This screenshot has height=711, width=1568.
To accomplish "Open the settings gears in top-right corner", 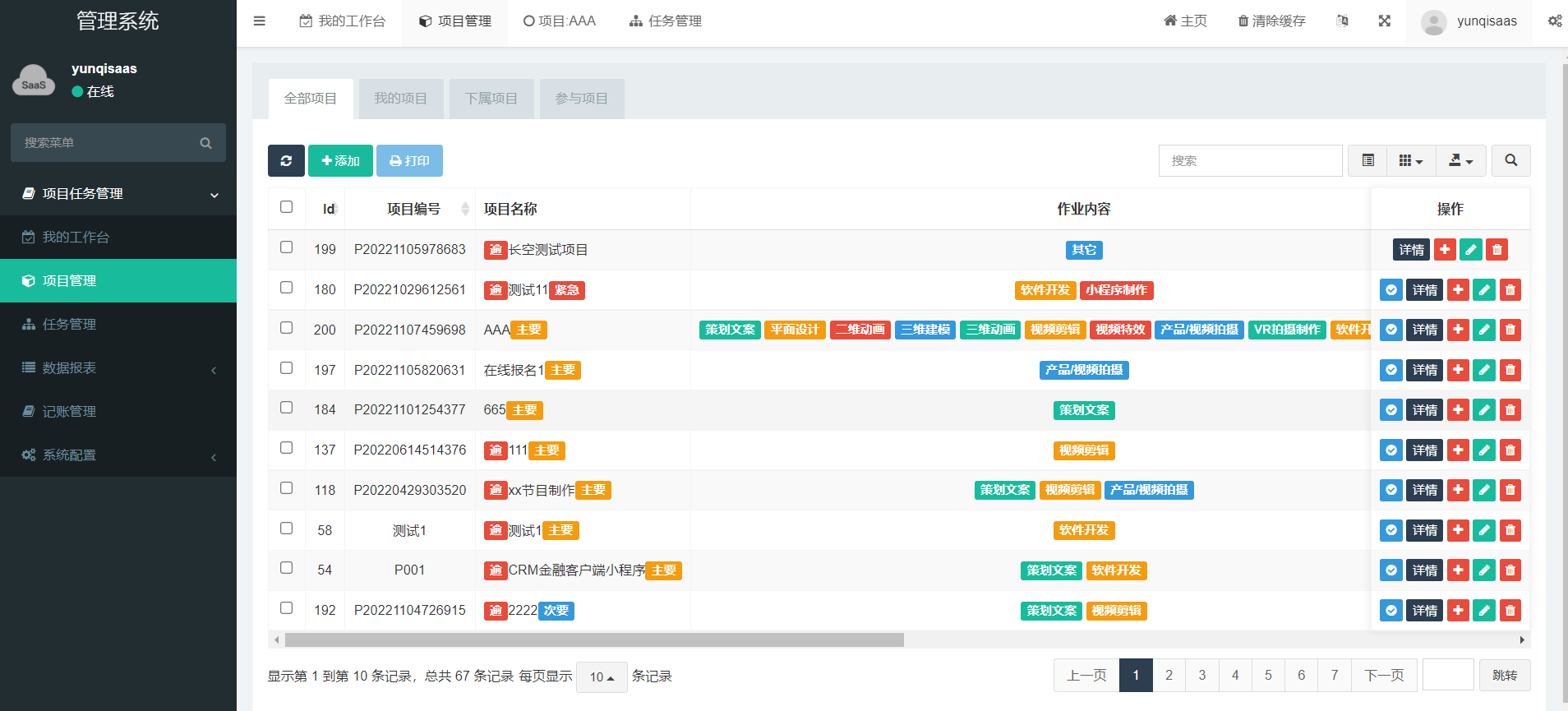I will (1555, 21).
